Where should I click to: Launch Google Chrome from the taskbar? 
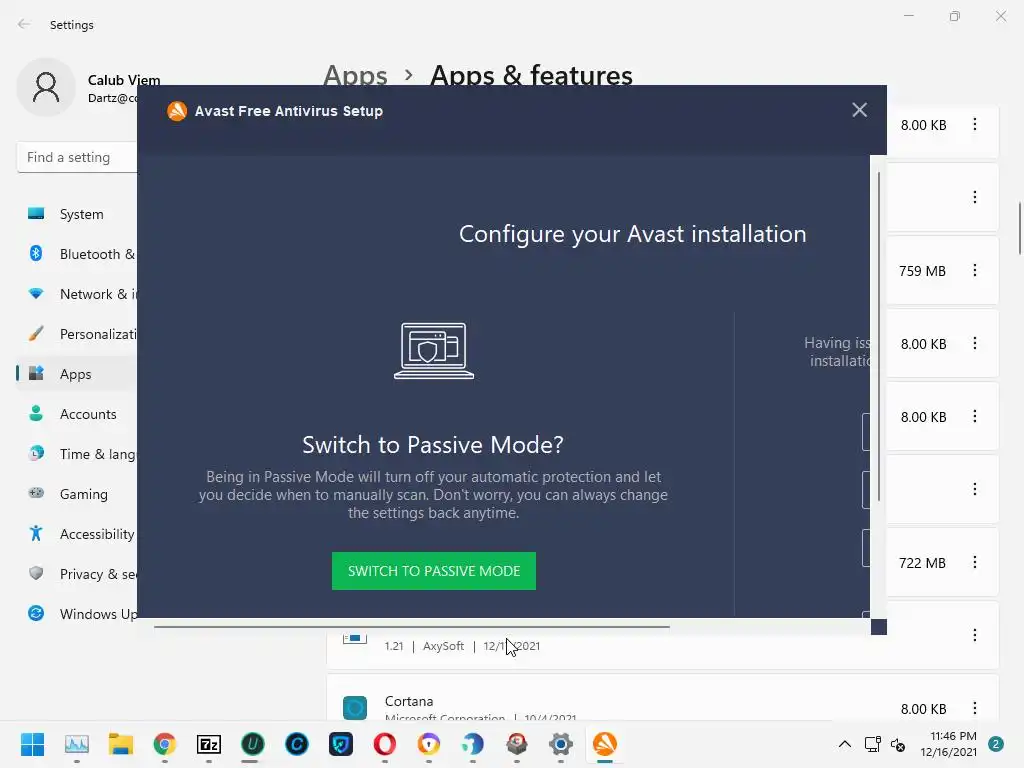(x=165, y=744)
